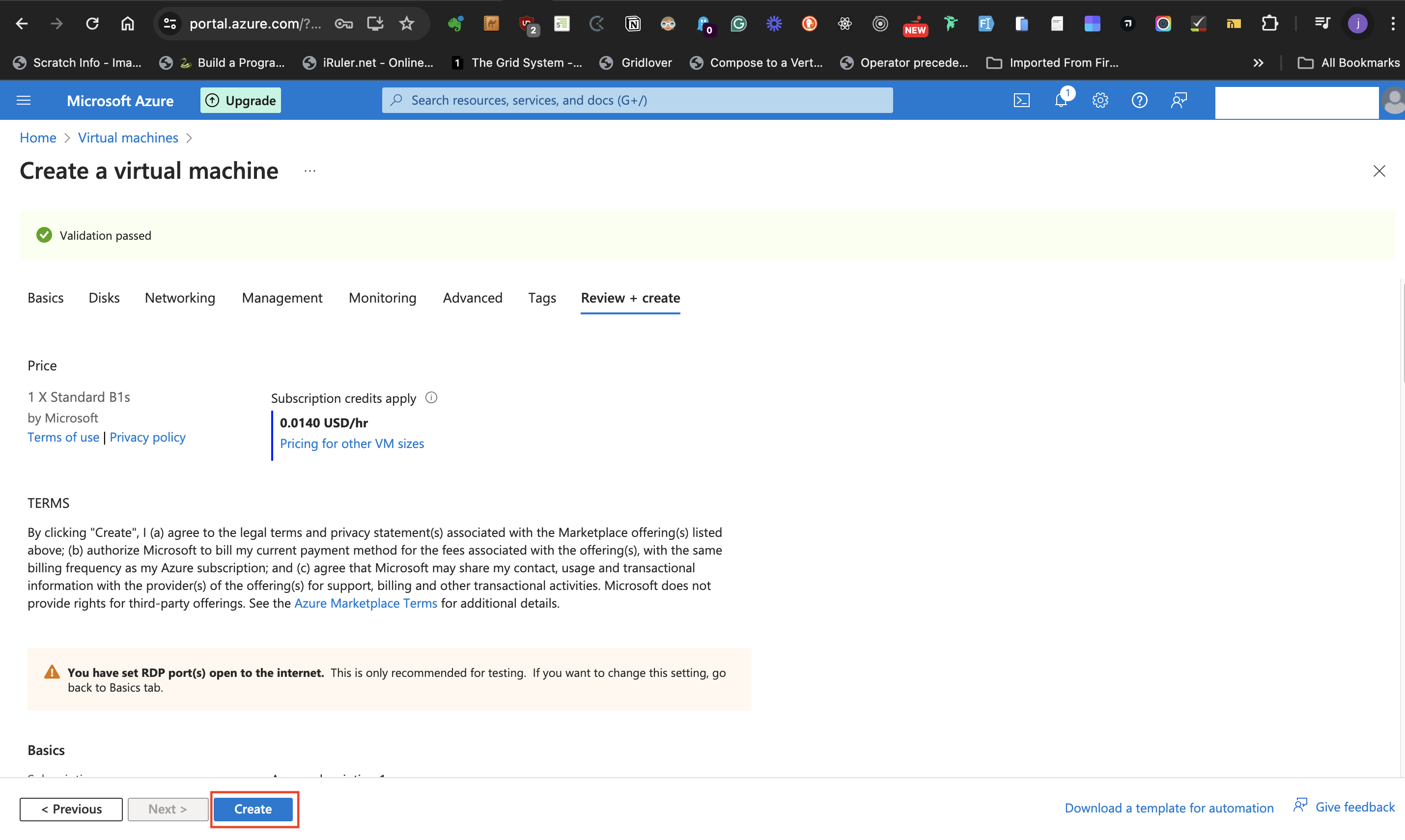Go to the Management tab
This screenshot has height=840, width=1405.
click(282, 298)
